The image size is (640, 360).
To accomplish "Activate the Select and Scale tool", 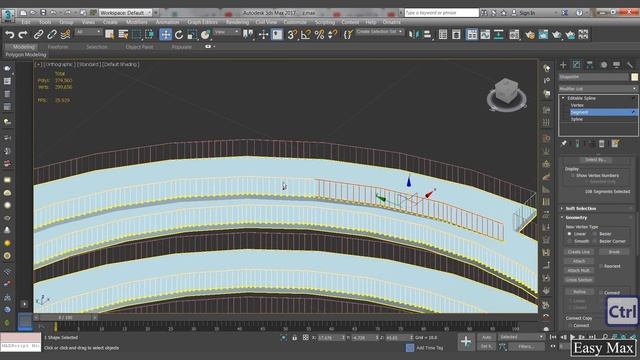I will (192, 35).
